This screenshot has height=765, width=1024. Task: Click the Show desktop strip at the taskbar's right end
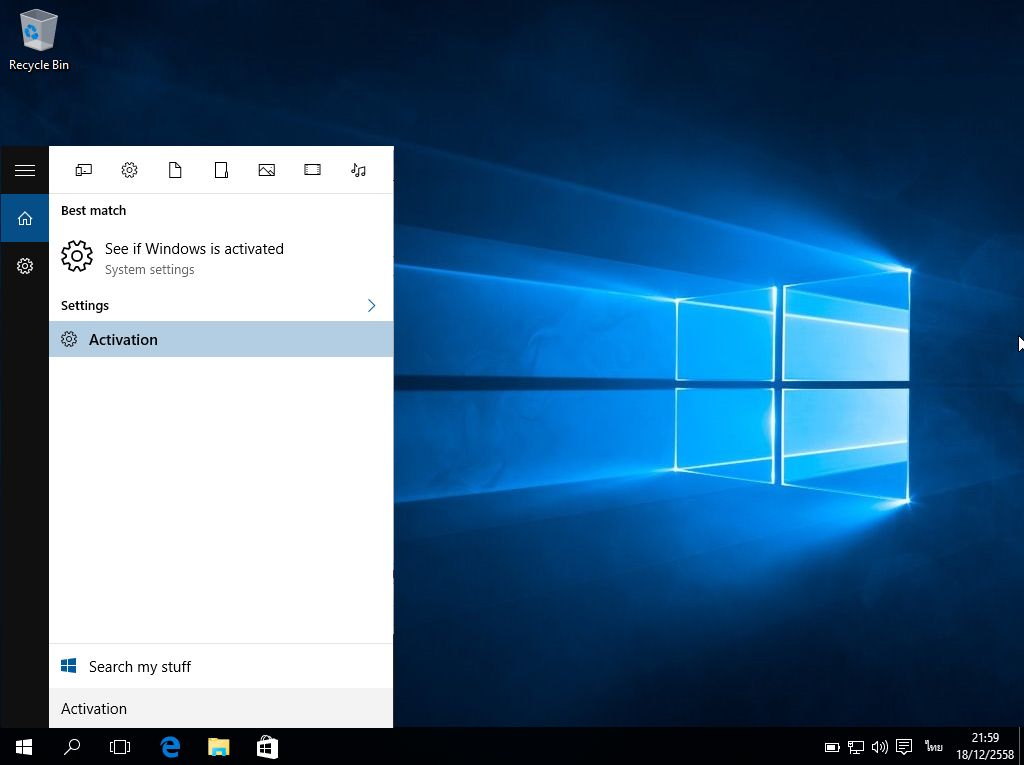point(1021,747)
